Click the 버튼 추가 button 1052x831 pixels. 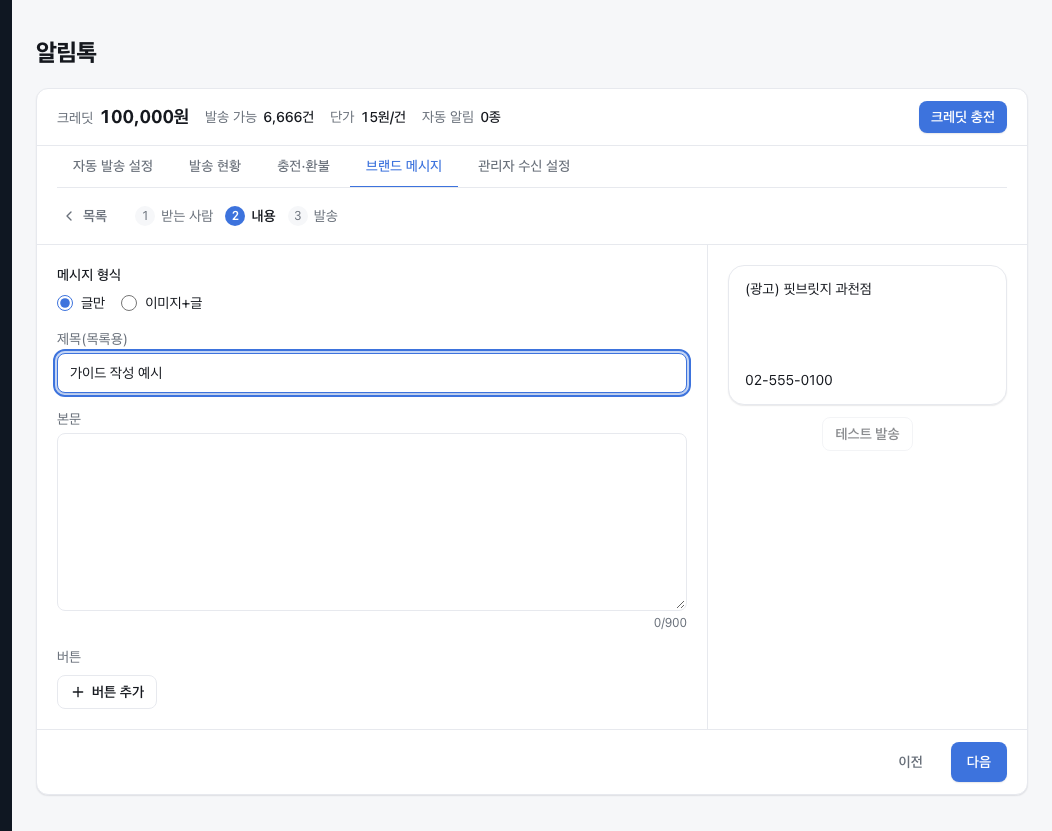coord(107,691)
